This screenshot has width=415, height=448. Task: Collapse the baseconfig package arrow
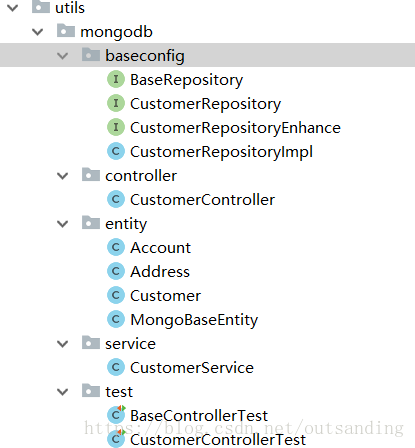click(x=62, y=56)
